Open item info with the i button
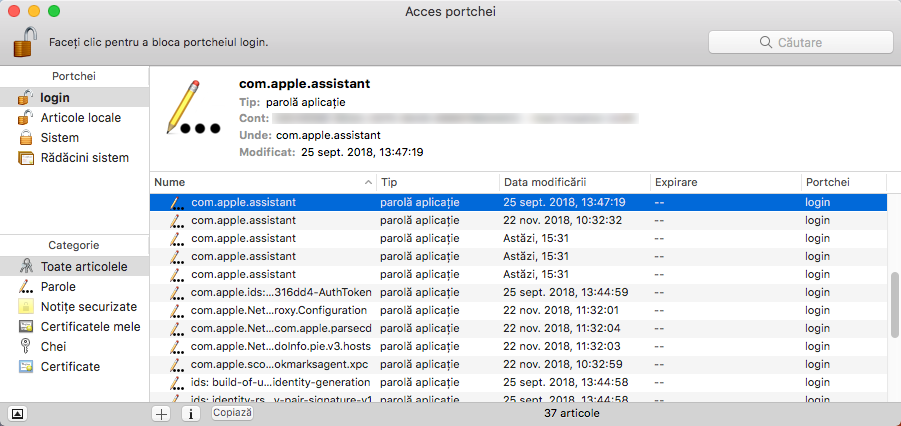Viewport: 901px width, 426px height. click(189, 413)
